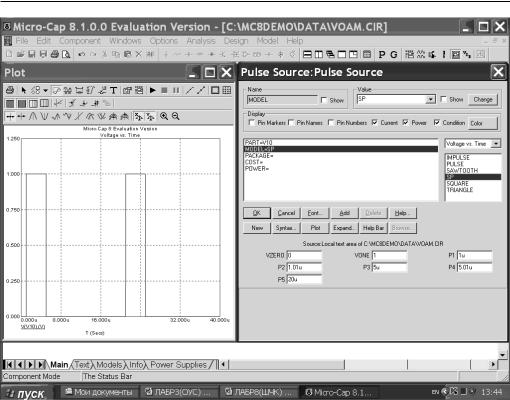This screenshot has height=400, width=510.
Task: Toggle the grid icon in Plot toolbar
Action: tap(227, 90)
